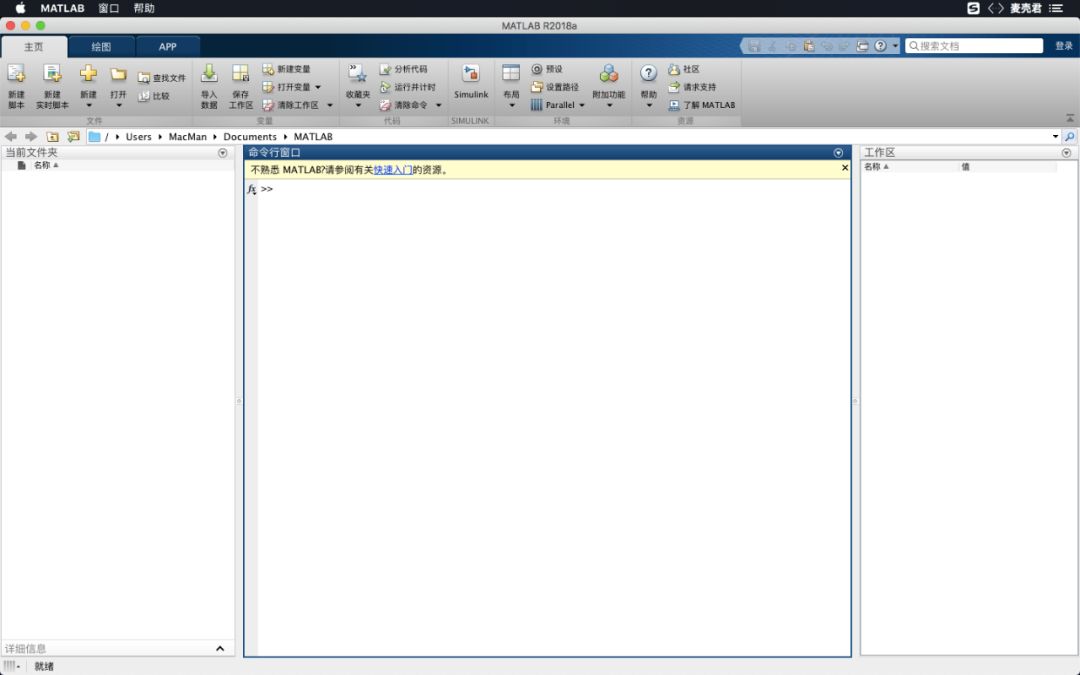Click the 搜索文档 search field
Screen dimensions: 1080x675
[974, 46]
